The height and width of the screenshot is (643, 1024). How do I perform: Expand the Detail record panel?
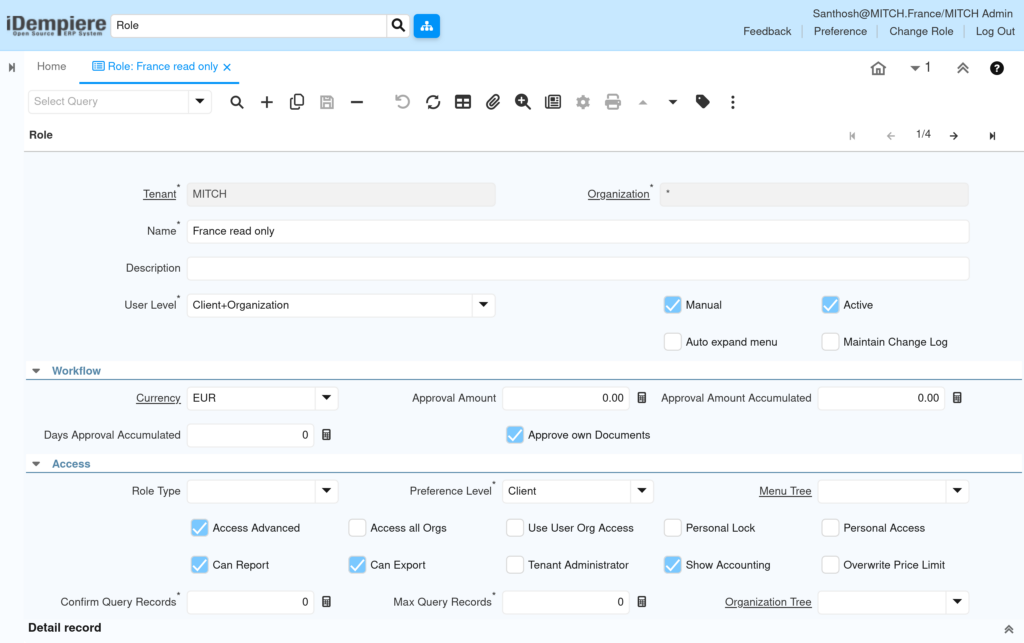pyautogui.click(x=1009, y=629)
